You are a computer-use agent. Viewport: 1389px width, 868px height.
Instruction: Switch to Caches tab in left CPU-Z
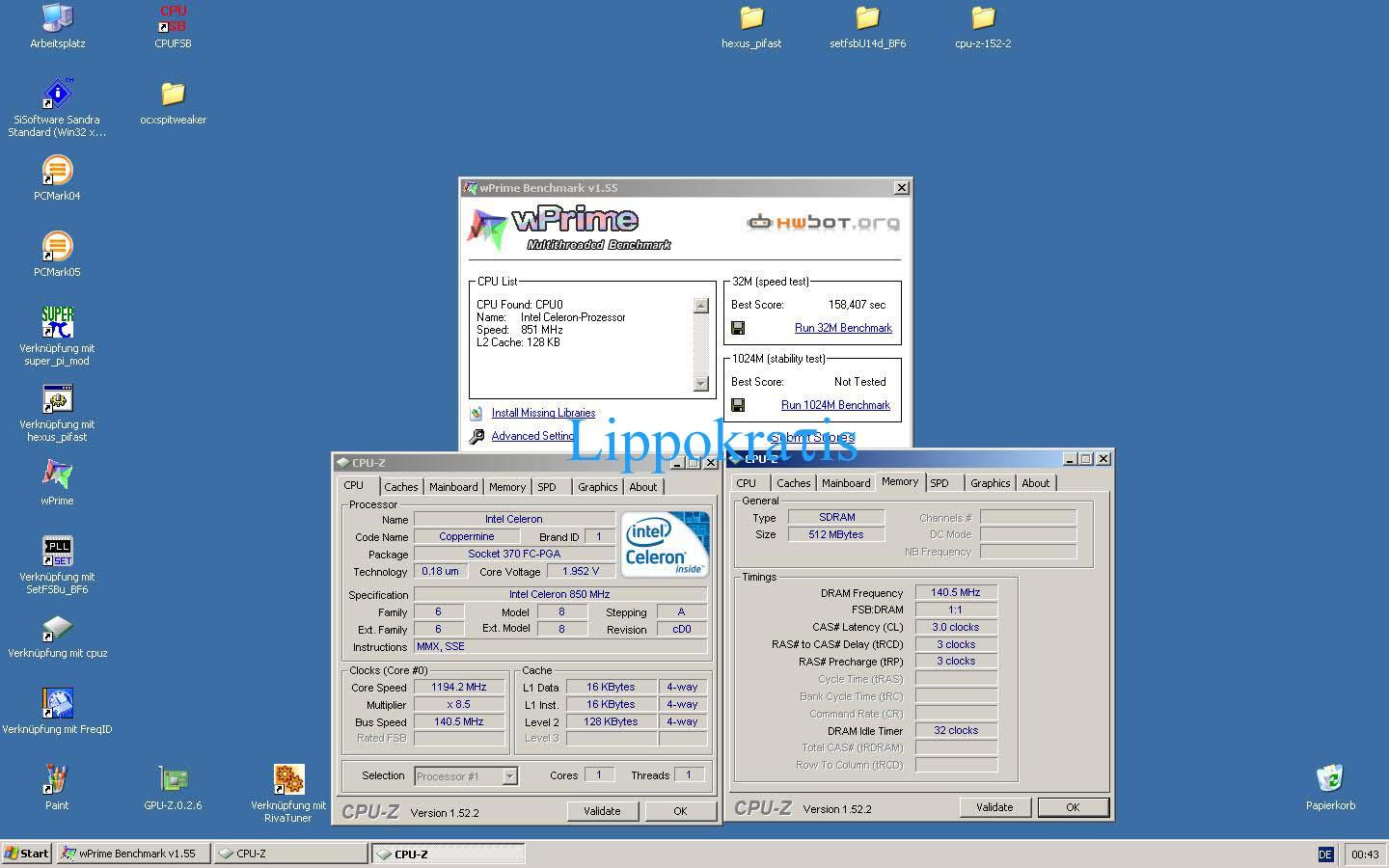(401, 487)
